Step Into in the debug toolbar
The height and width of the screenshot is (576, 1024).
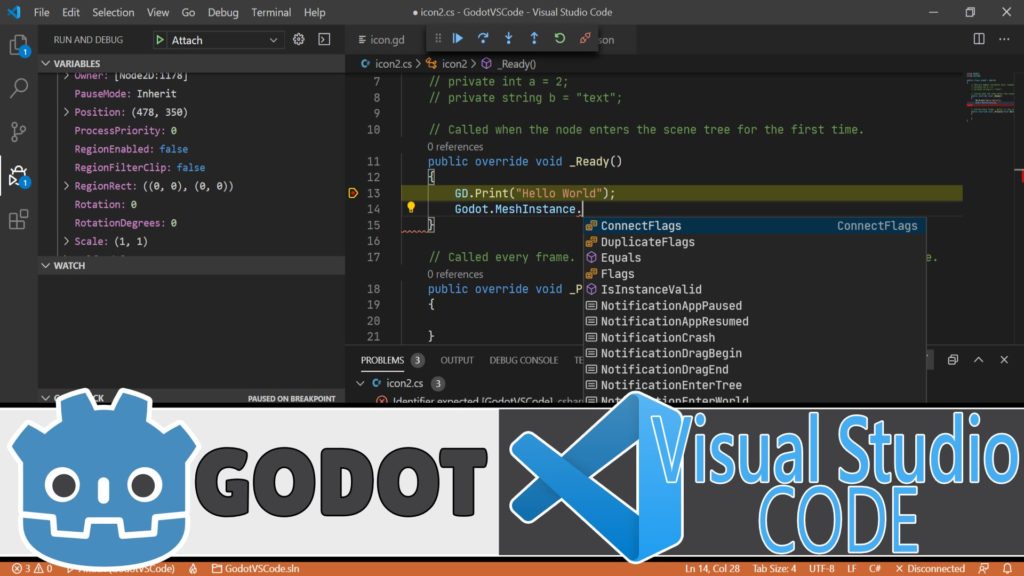point(508,39)
